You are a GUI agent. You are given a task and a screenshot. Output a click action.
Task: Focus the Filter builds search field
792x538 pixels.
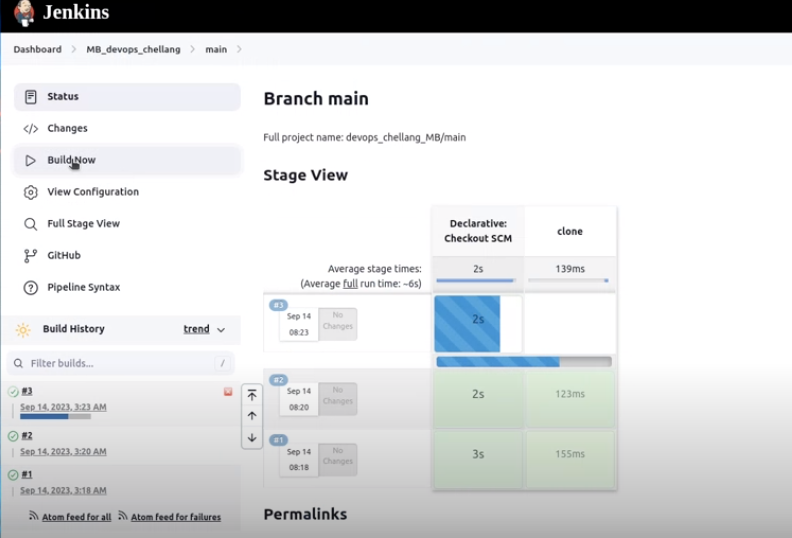click(x=121, y=363)
